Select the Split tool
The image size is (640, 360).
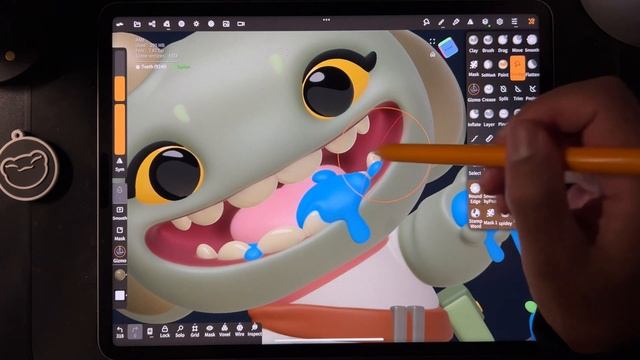coord(503,93)
